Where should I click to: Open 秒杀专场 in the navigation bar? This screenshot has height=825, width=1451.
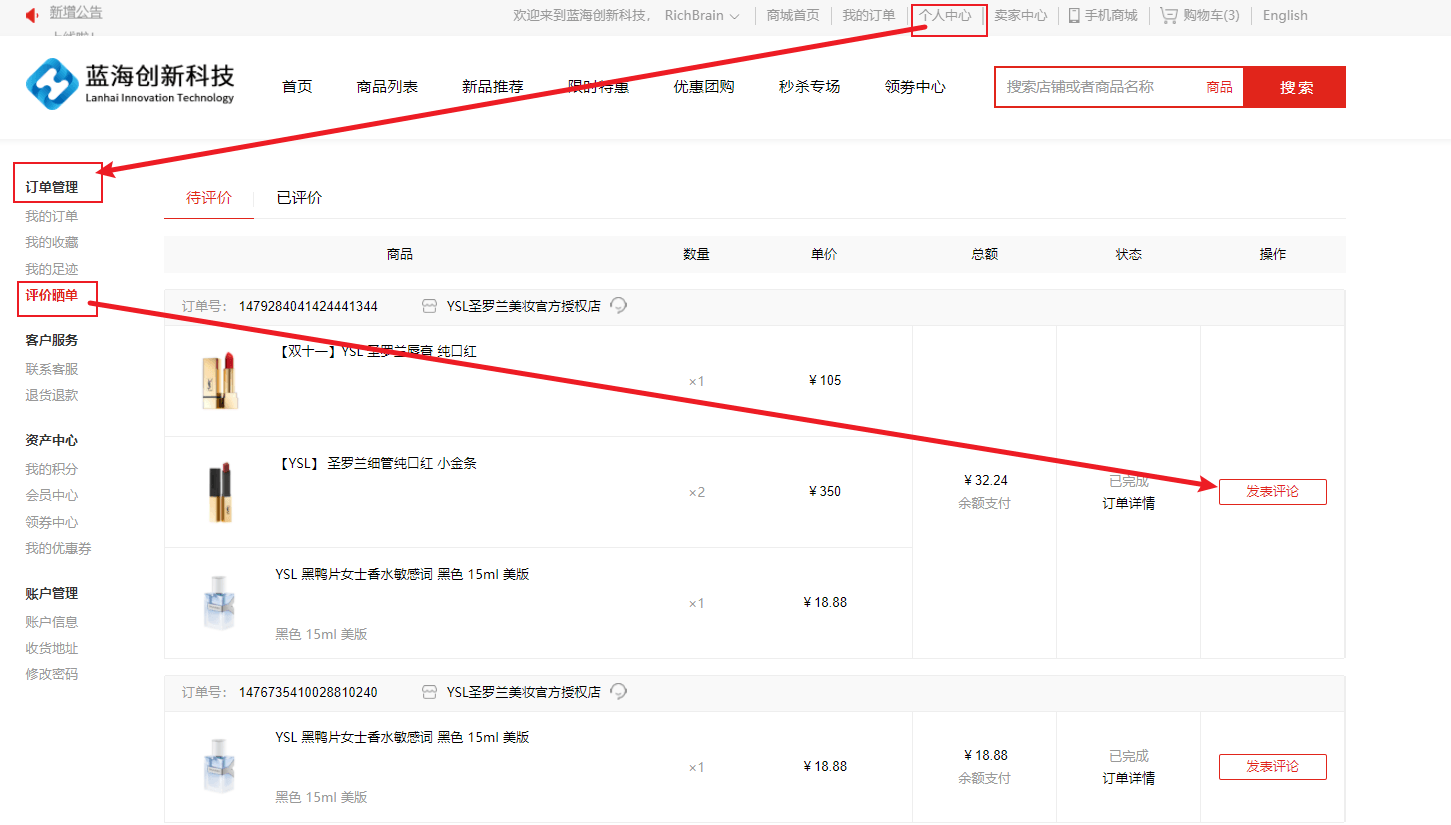(x=809, y=87)
